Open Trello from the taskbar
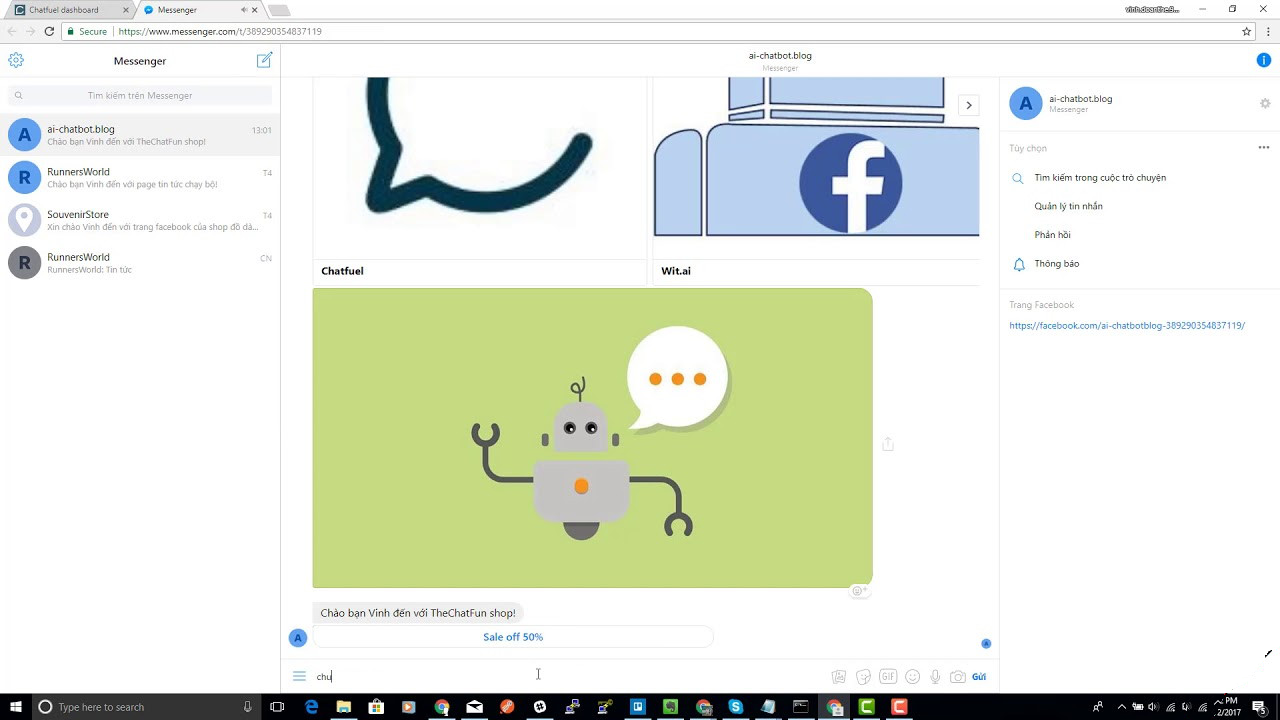Screen dimensions: 1280x720 638,707
